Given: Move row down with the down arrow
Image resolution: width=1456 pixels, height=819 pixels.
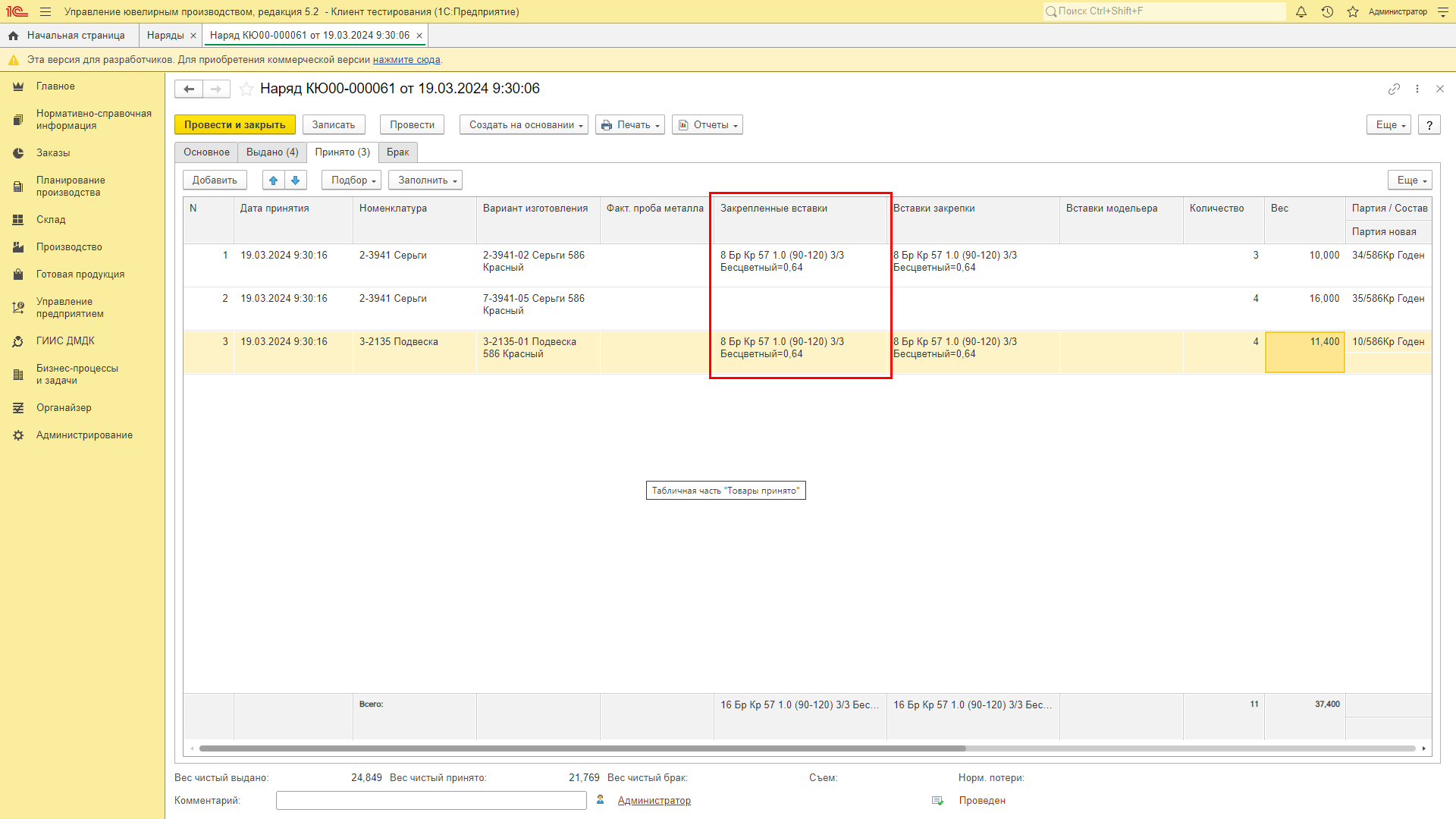Looking at the screenshot, I should pyautogui.click(x=296, y=180).
